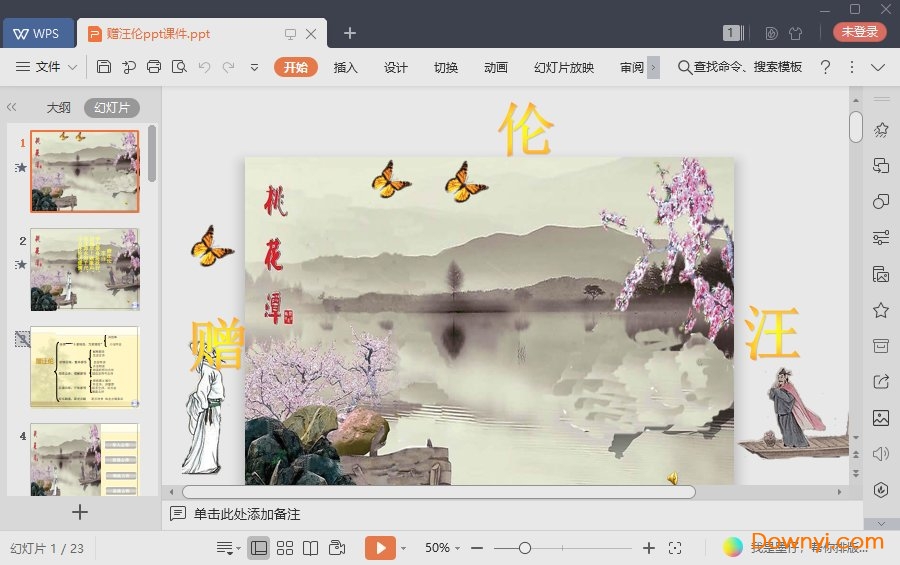Open the quick access toolbar customize dropdown
This screenshot has height=565, width=900.
(x=254, y=67)
